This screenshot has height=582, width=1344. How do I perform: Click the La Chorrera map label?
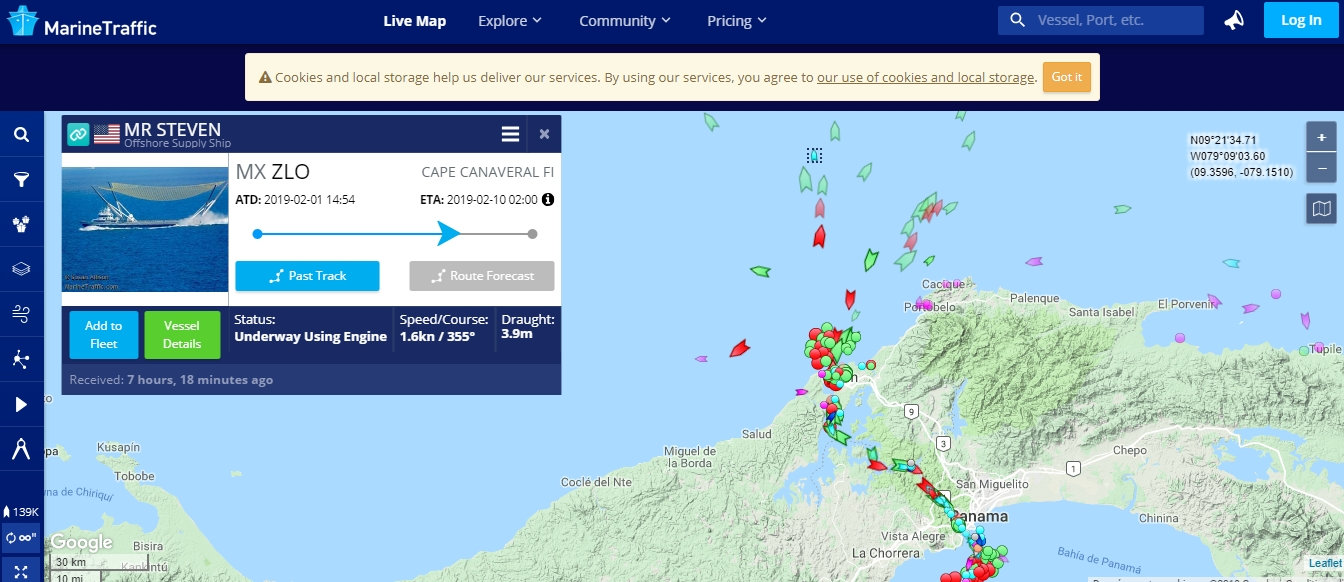[885, 552]
